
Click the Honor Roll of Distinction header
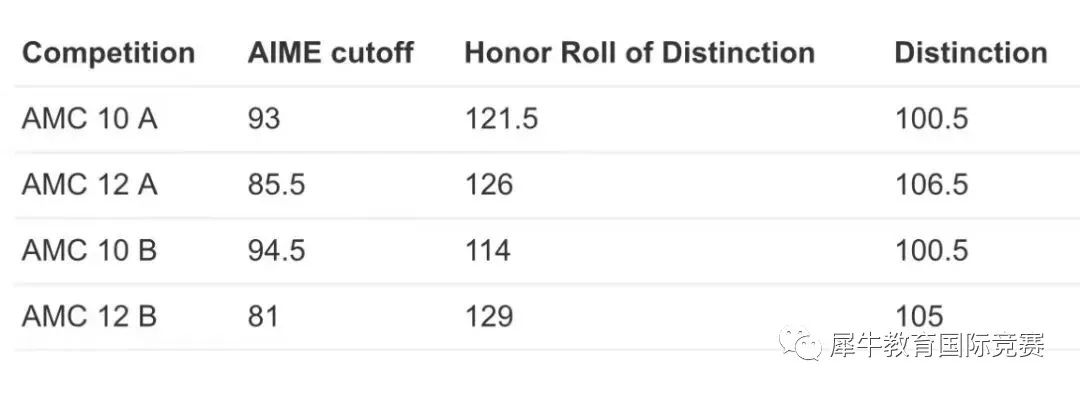coord(640,52)
